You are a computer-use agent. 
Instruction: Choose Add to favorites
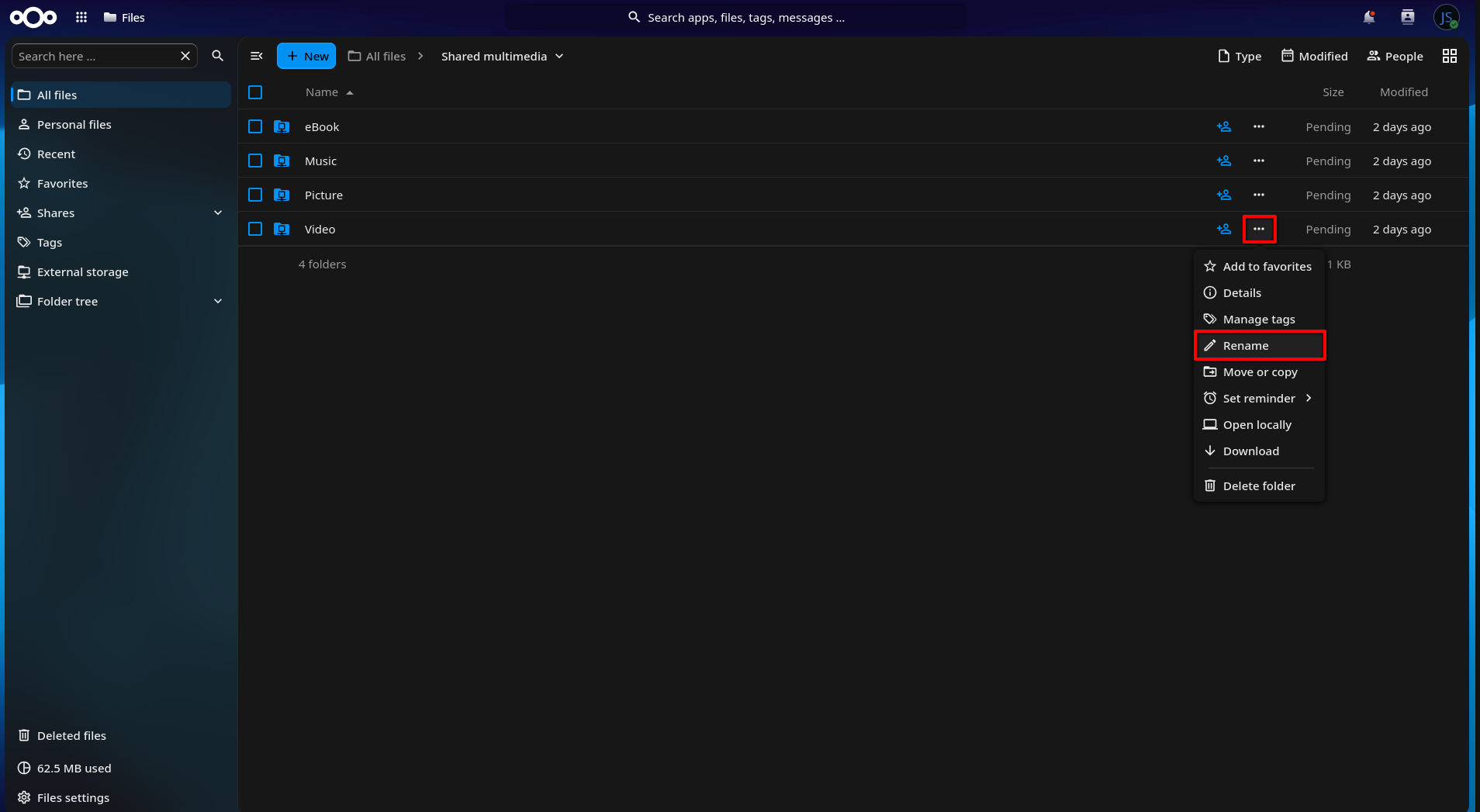[x=1259, y=266]
